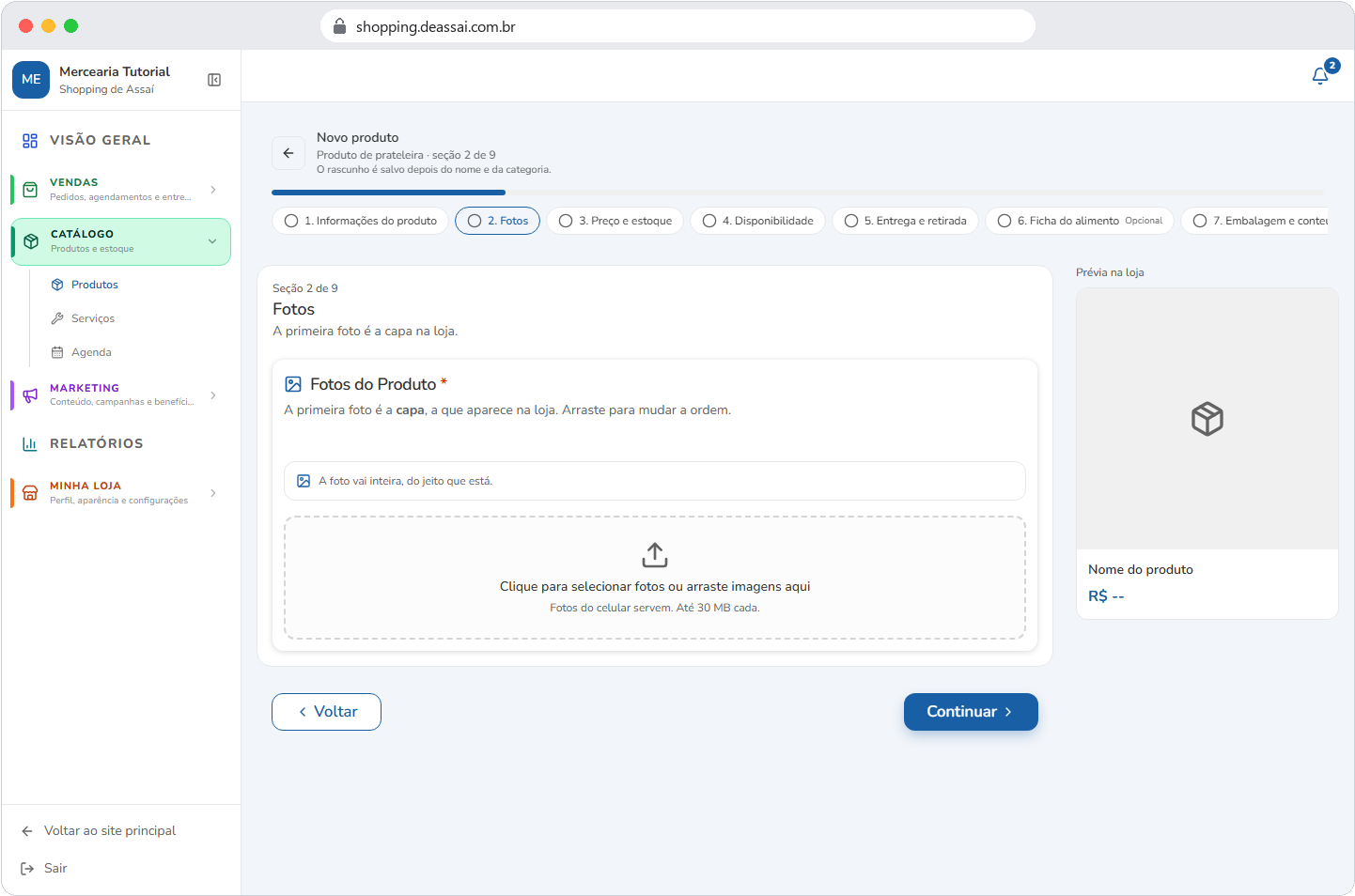Go to step 7. Embalagem
Image resolution: width=1355 pixels, height=896 pixels.
click(1254, 221)
